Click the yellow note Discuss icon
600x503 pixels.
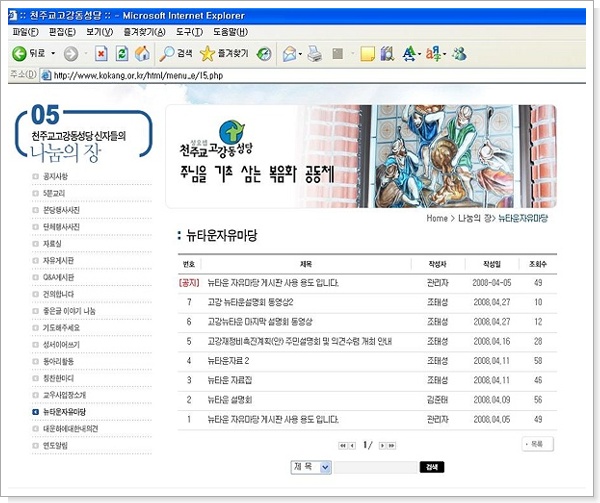click(367, 54)
